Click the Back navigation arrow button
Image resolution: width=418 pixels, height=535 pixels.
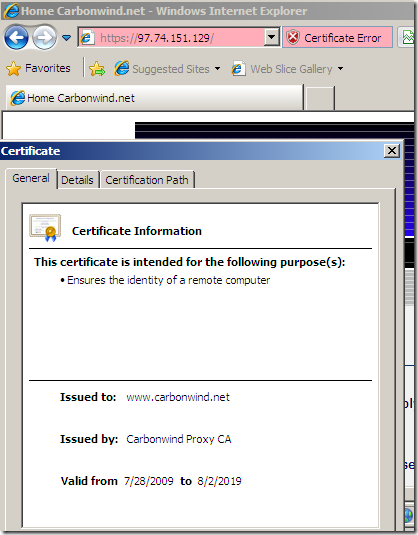(x=16, y=38)
